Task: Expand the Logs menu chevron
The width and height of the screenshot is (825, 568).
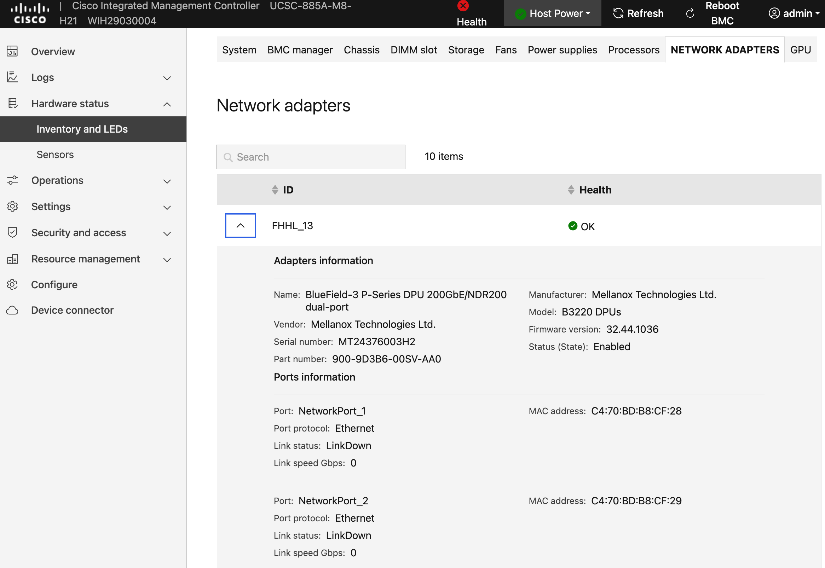Action: (167, 78)
